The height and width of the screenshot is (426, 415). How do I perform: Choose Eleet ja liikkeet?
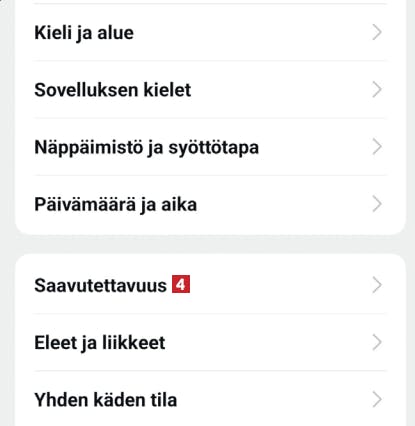pos(211,342)
